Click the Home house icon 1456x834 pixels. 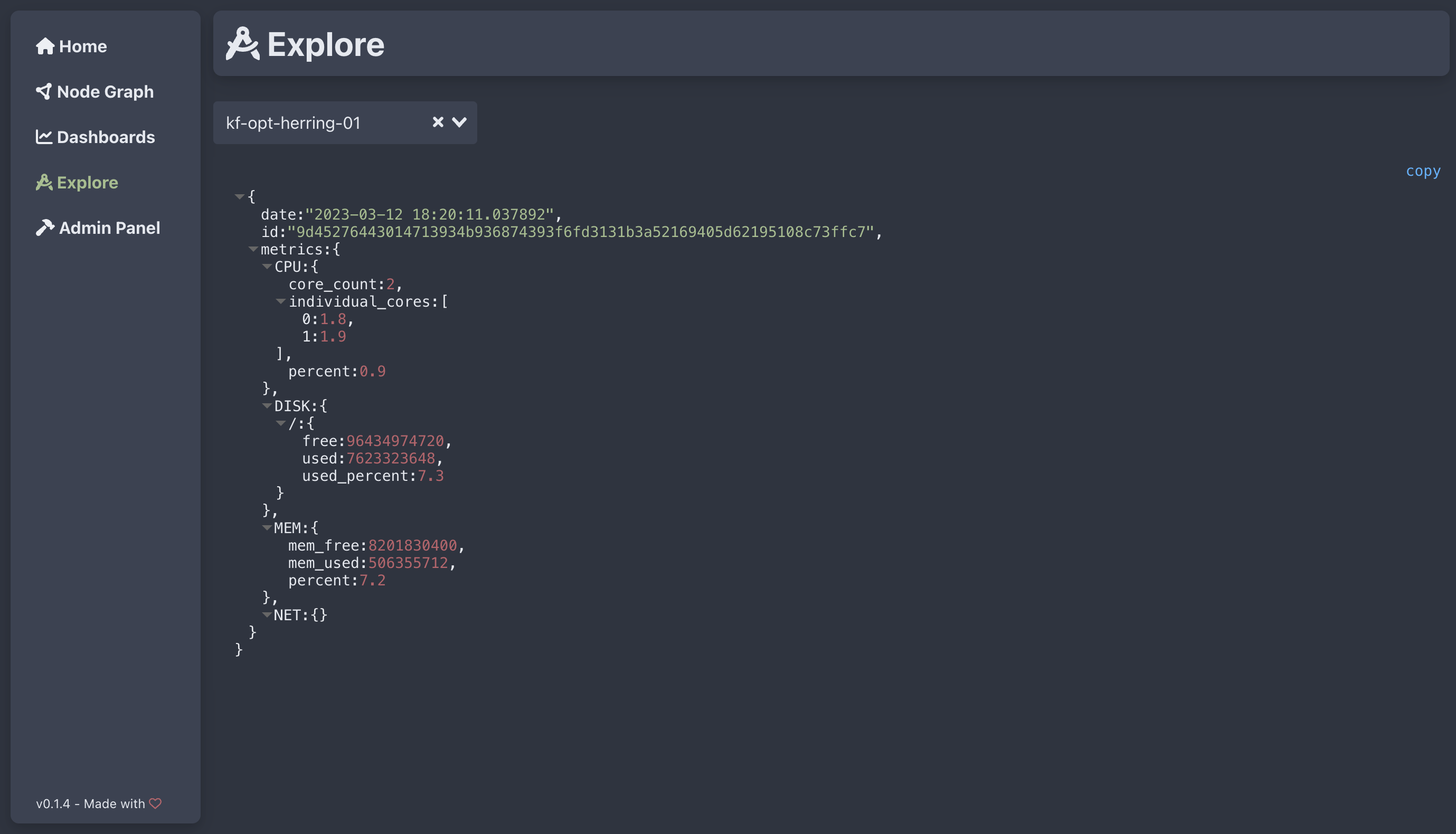tap(45, 46)
